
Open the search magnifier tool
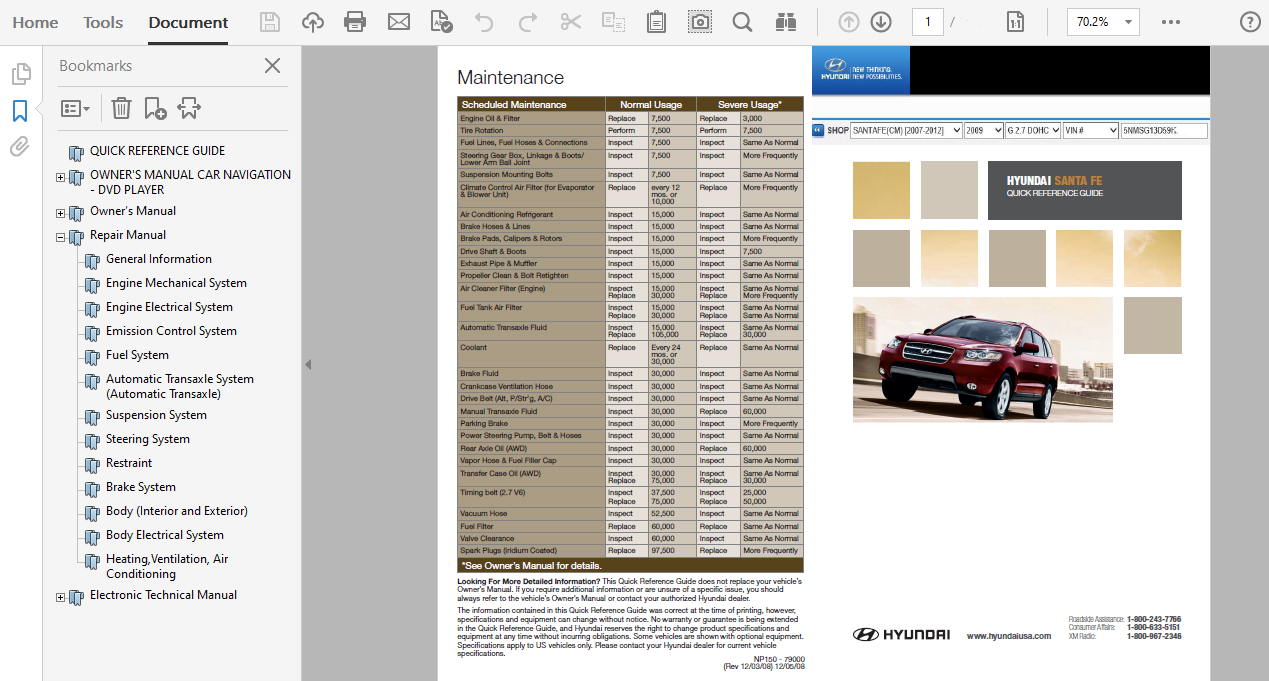(x=742, y=21)
